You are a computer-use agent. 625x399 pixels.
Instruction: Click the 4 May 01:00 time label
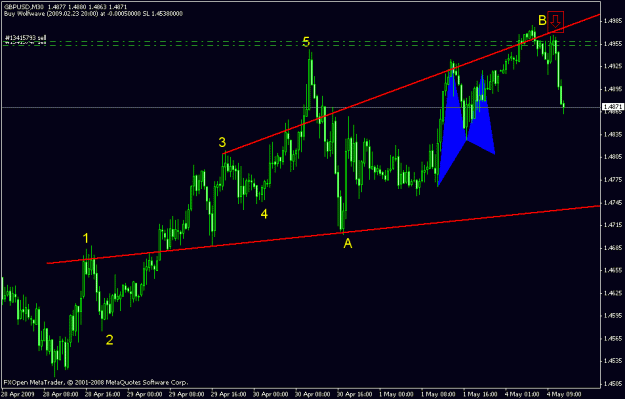tap(522, 394)
